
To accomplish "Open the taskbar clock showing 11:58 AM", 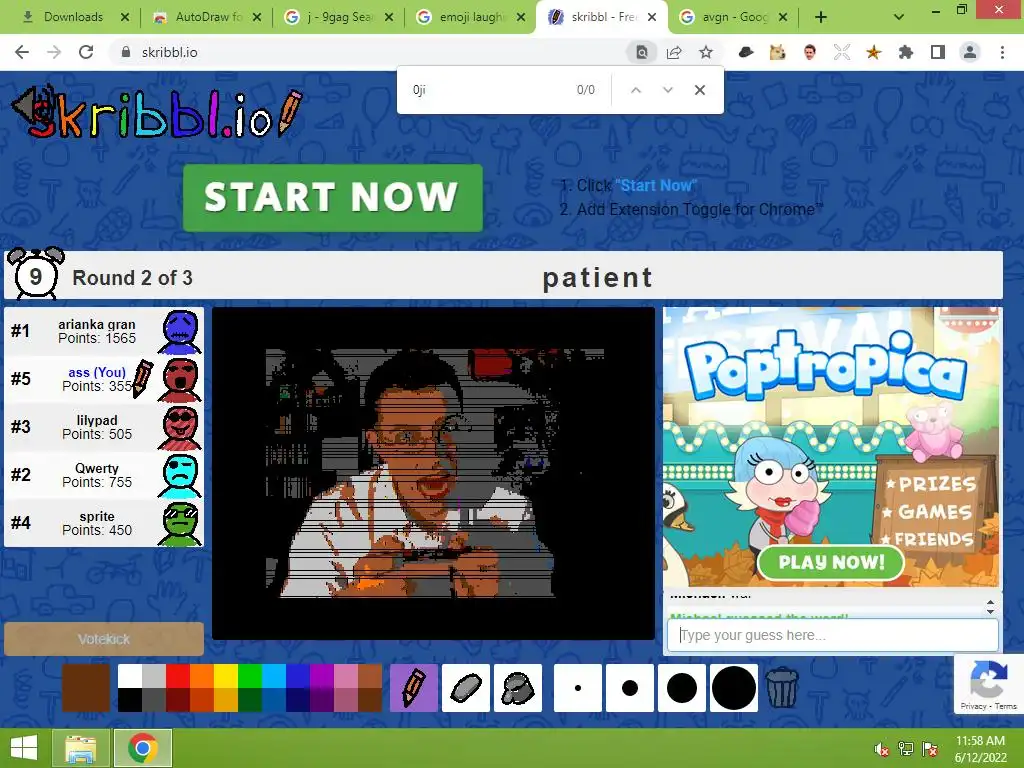I will [980, 748].
